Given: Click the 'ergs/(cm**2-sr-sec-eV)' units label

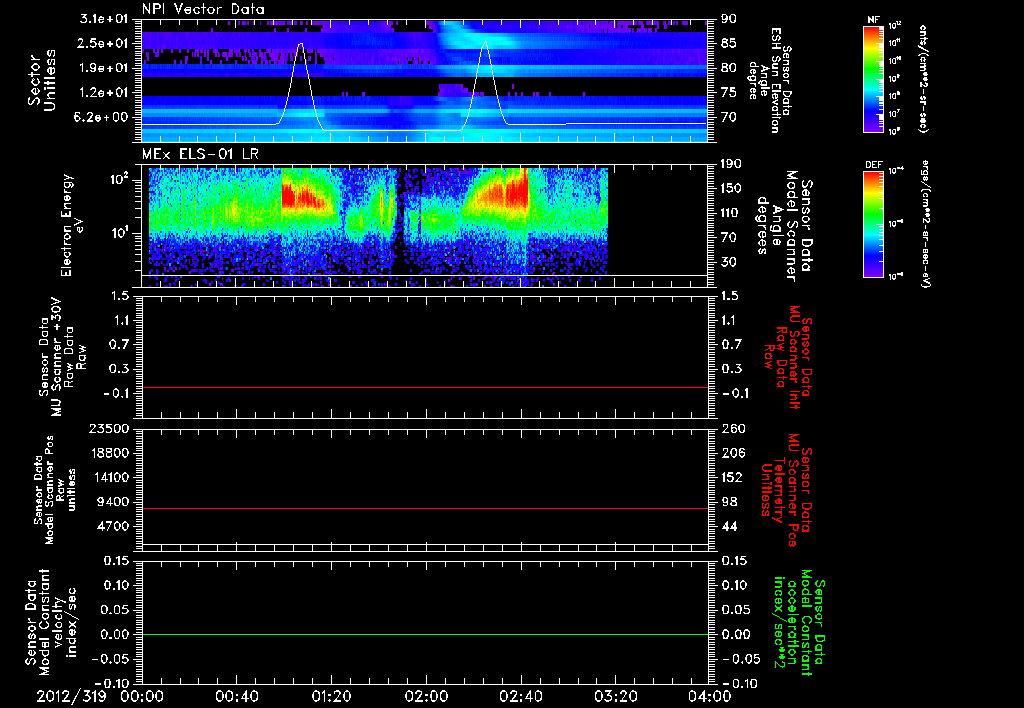Looking at the screenshot, I should click(927, 223).
